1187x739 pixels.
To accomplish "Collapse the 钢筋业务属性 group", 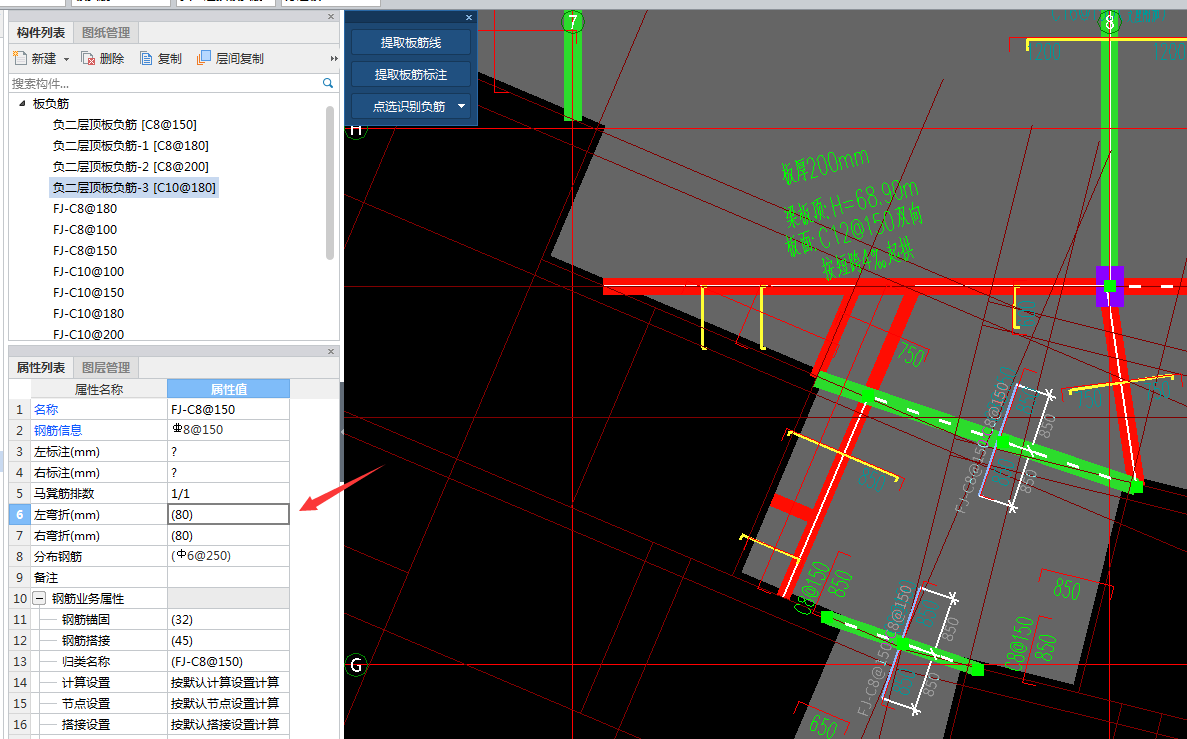I will (x=39, y=598).
